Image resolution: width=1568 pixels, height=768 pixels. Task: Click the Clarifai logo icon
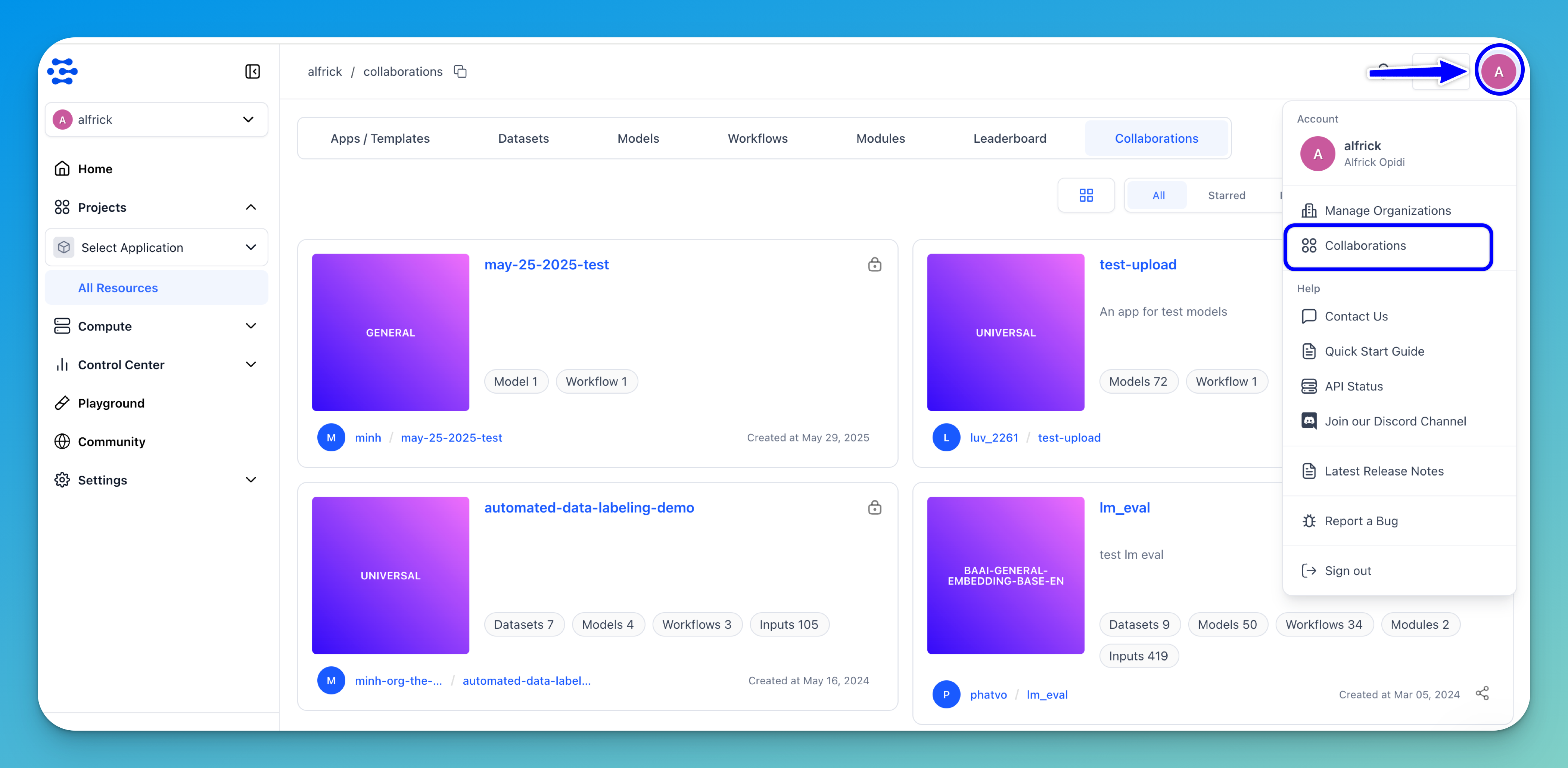[x=63, y=72]
